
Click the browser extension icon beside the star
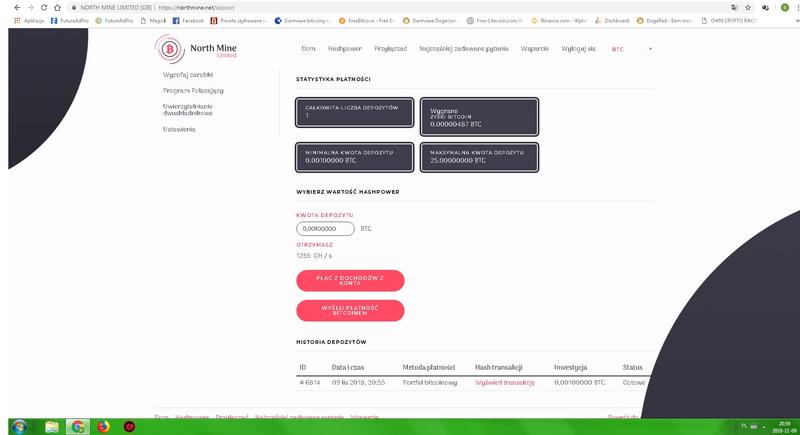tap(765, 8)
